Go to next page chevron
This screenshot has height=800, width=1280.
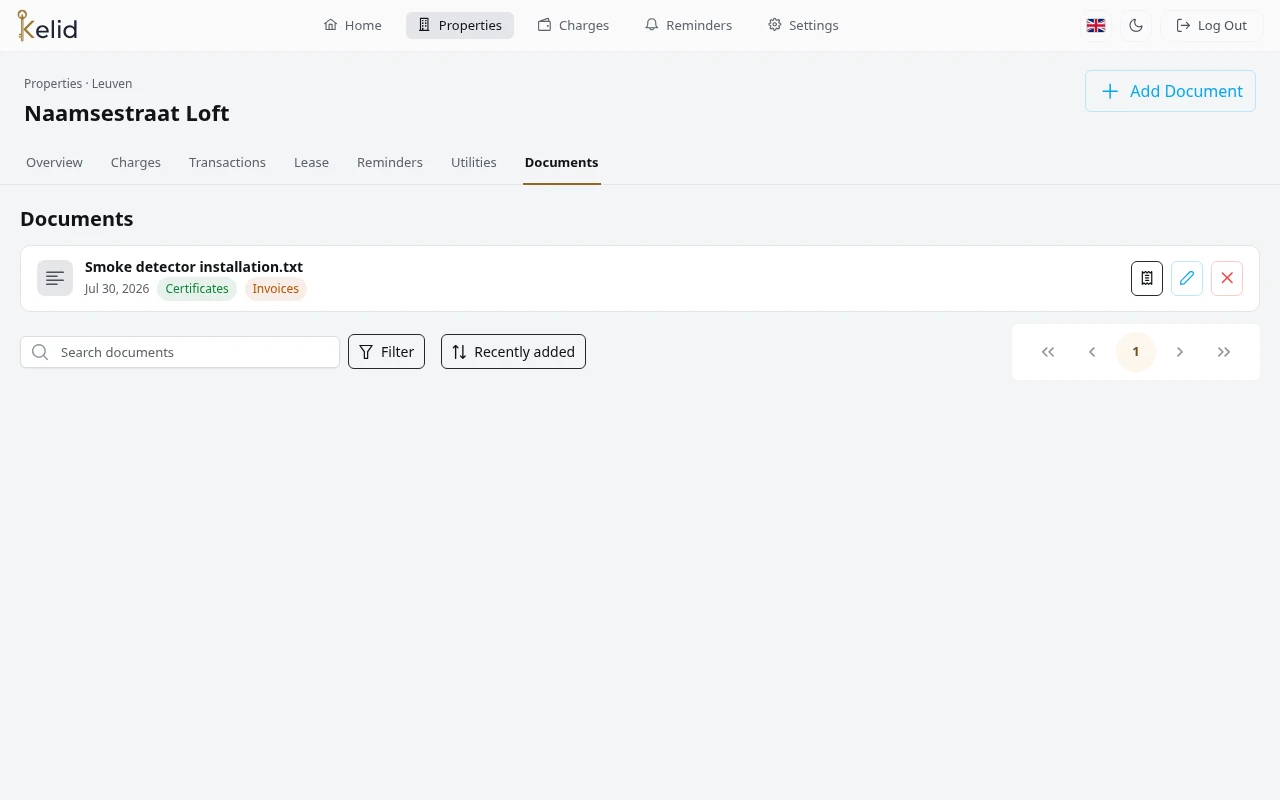click(x=1180, y=352)
